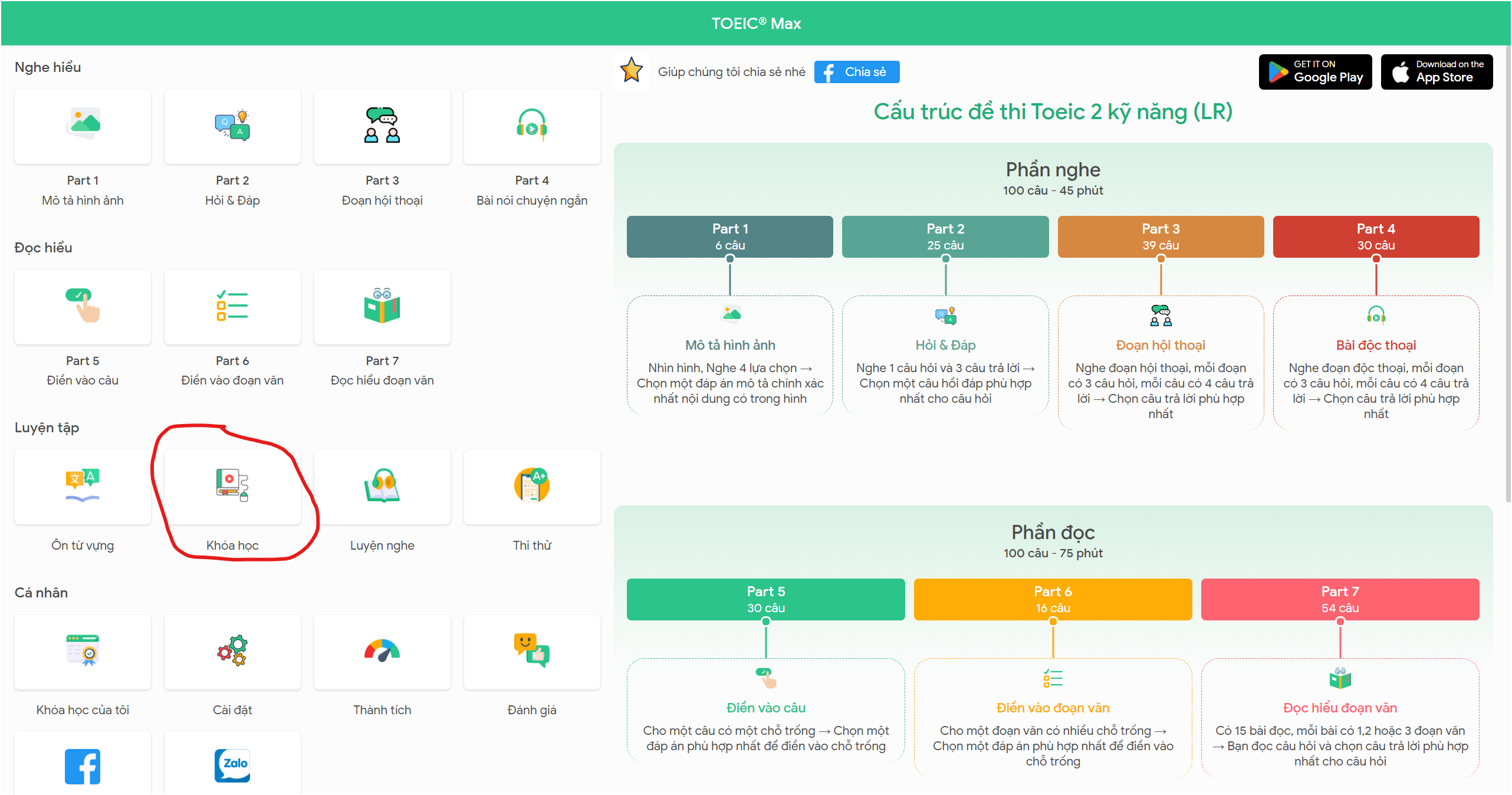Image resolution: width=1512 pixels, height=795 pixels.
Task: Select Part 6 checklist icon tile
Action: 232,307
